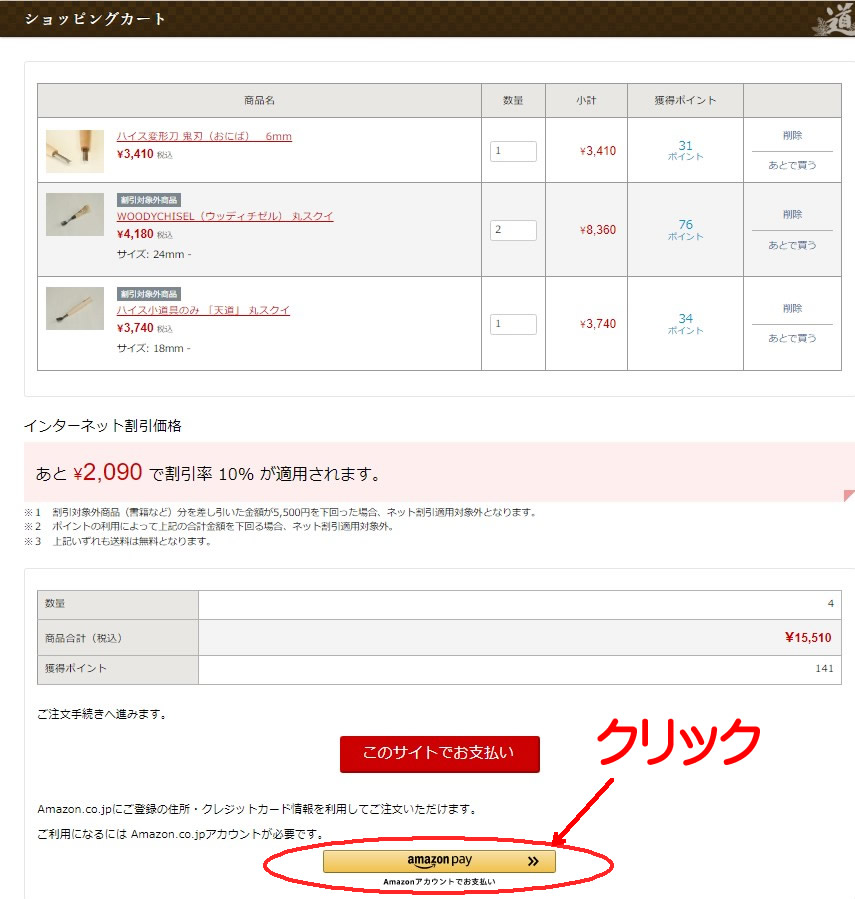Delete the 天道 丸スクイ item with 削除

click(x=792, y=308)
